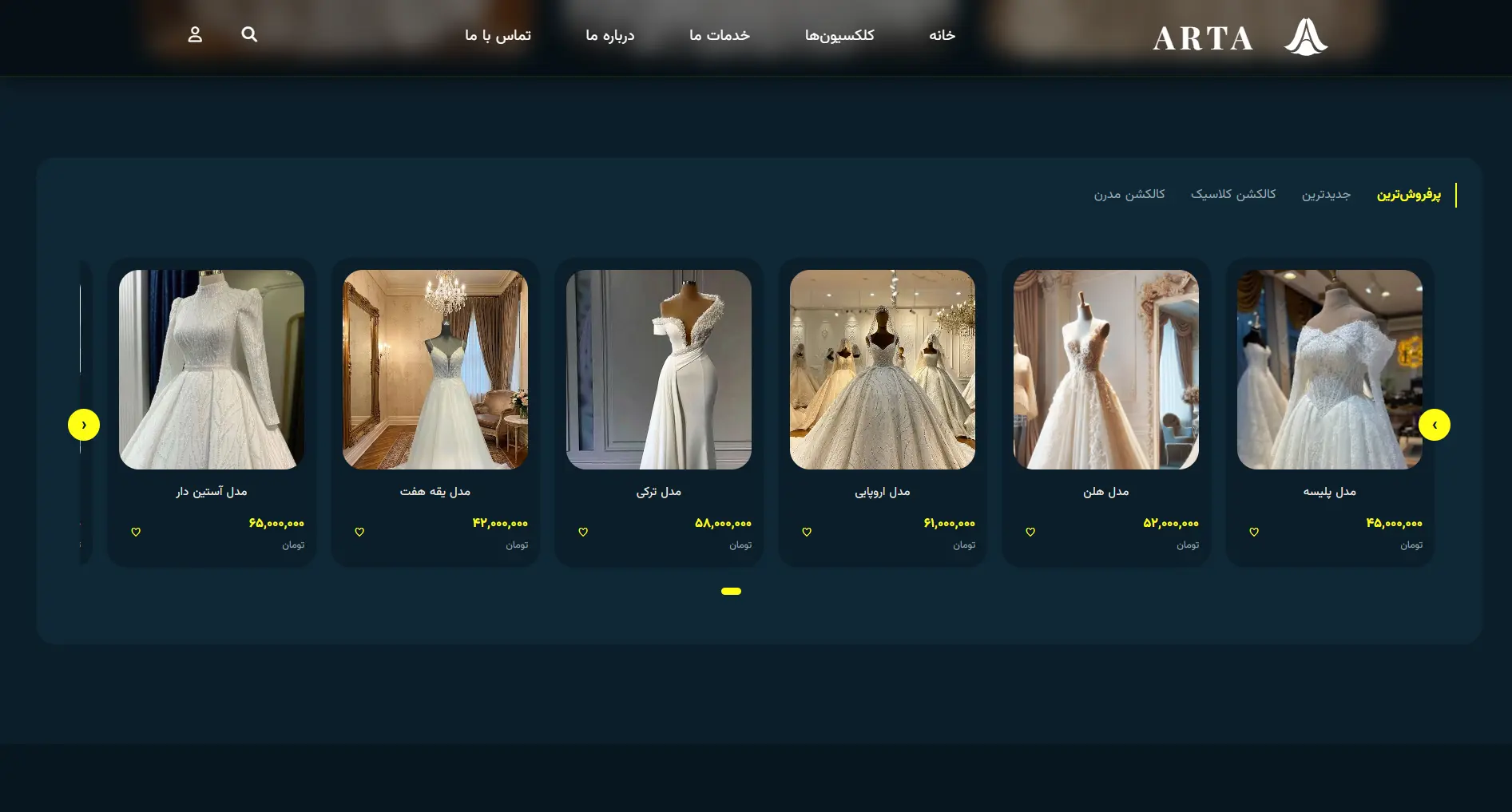Screen dimensions: 1512x812
Task: Open خدمات ما menu item
Action: pos(720,35)
